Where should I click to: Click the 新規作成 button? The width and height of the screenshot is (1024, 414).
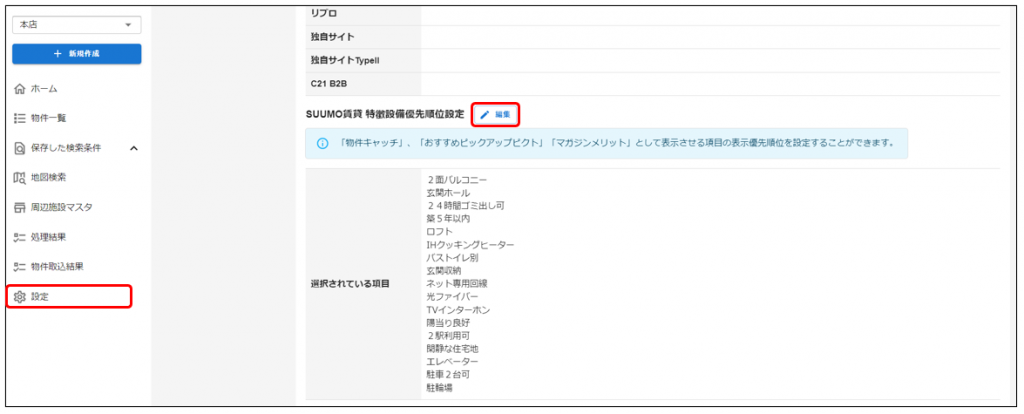76,54
